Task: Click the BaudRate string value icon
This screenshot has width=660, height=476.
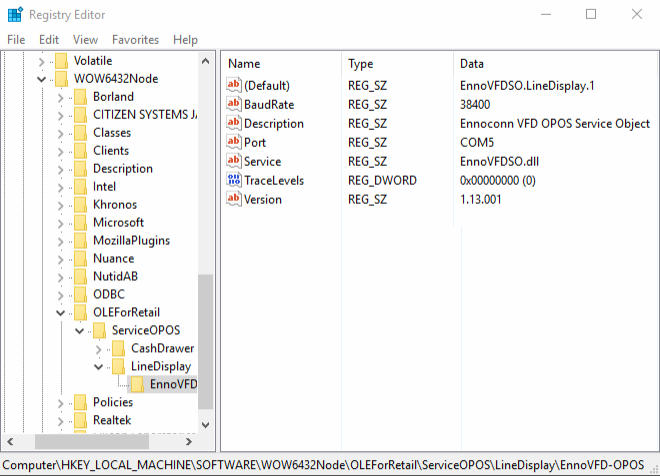Action: [235, 105]
